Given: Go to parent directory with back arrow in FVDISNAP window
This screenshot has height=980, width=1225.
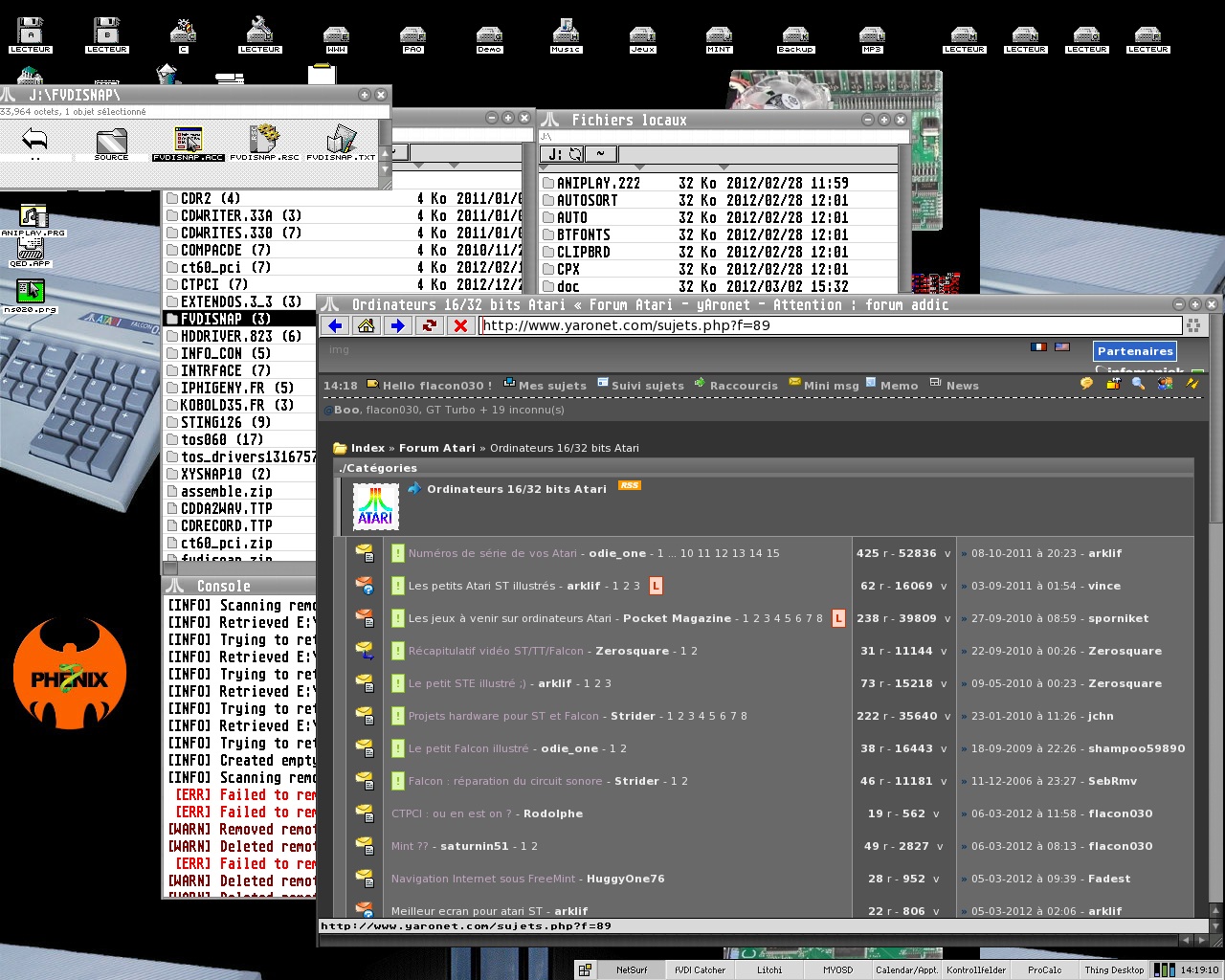Looking at the screenshot, I should tap(34, 143).
